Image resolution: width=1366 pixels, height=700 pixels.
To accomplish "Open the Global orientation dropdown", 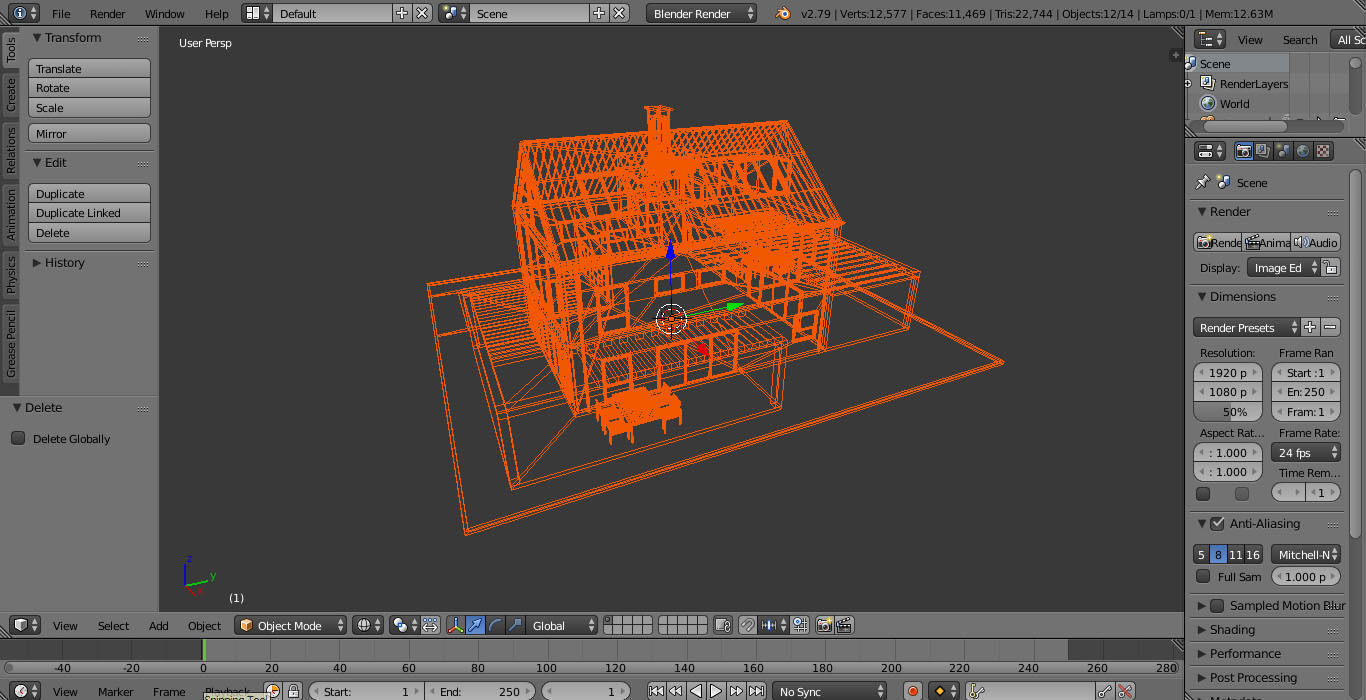I will pos(562,625).
